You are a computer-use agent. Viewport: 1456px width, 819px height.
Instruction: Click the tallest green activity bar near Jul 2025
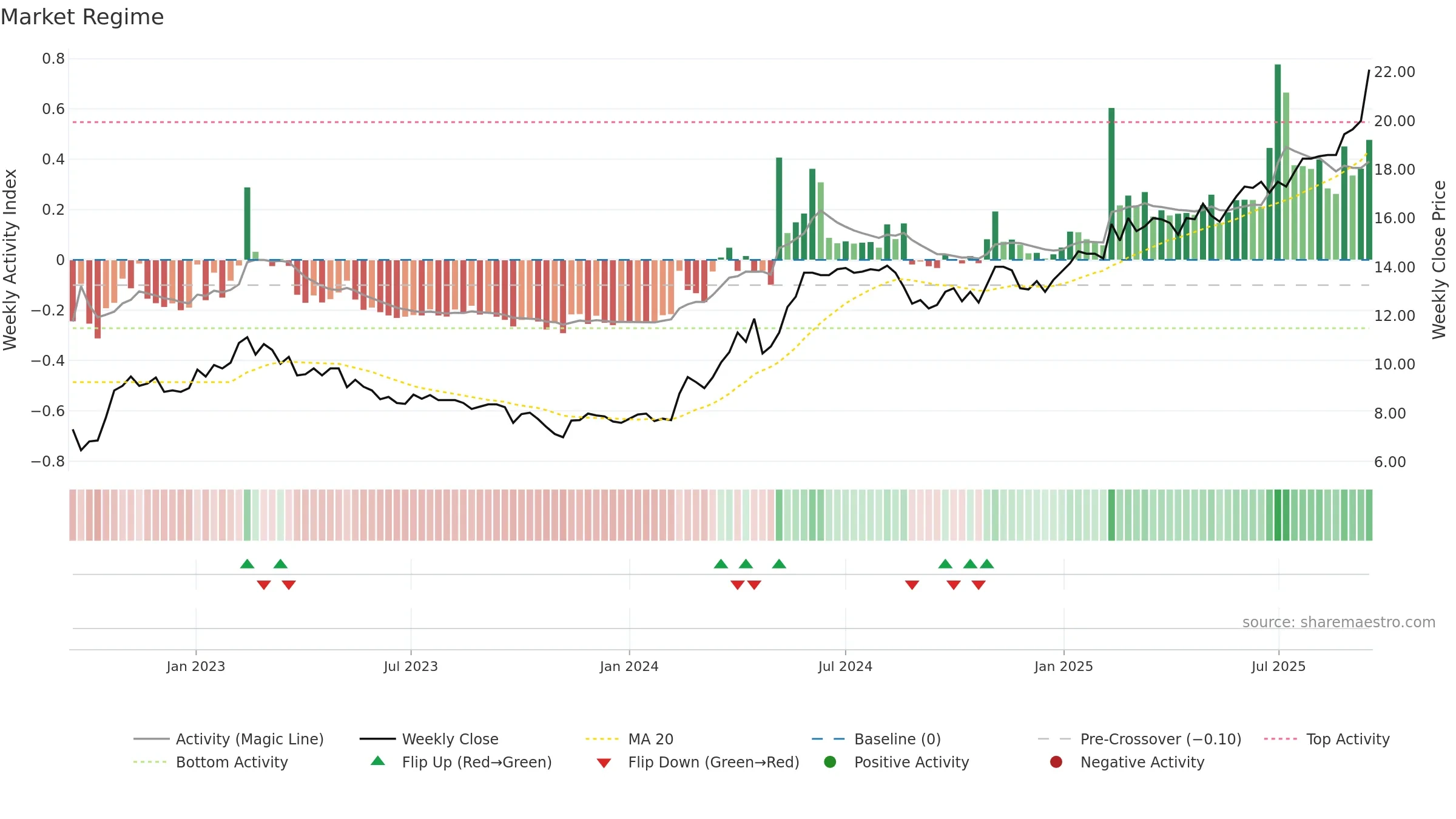(1278, 162)
